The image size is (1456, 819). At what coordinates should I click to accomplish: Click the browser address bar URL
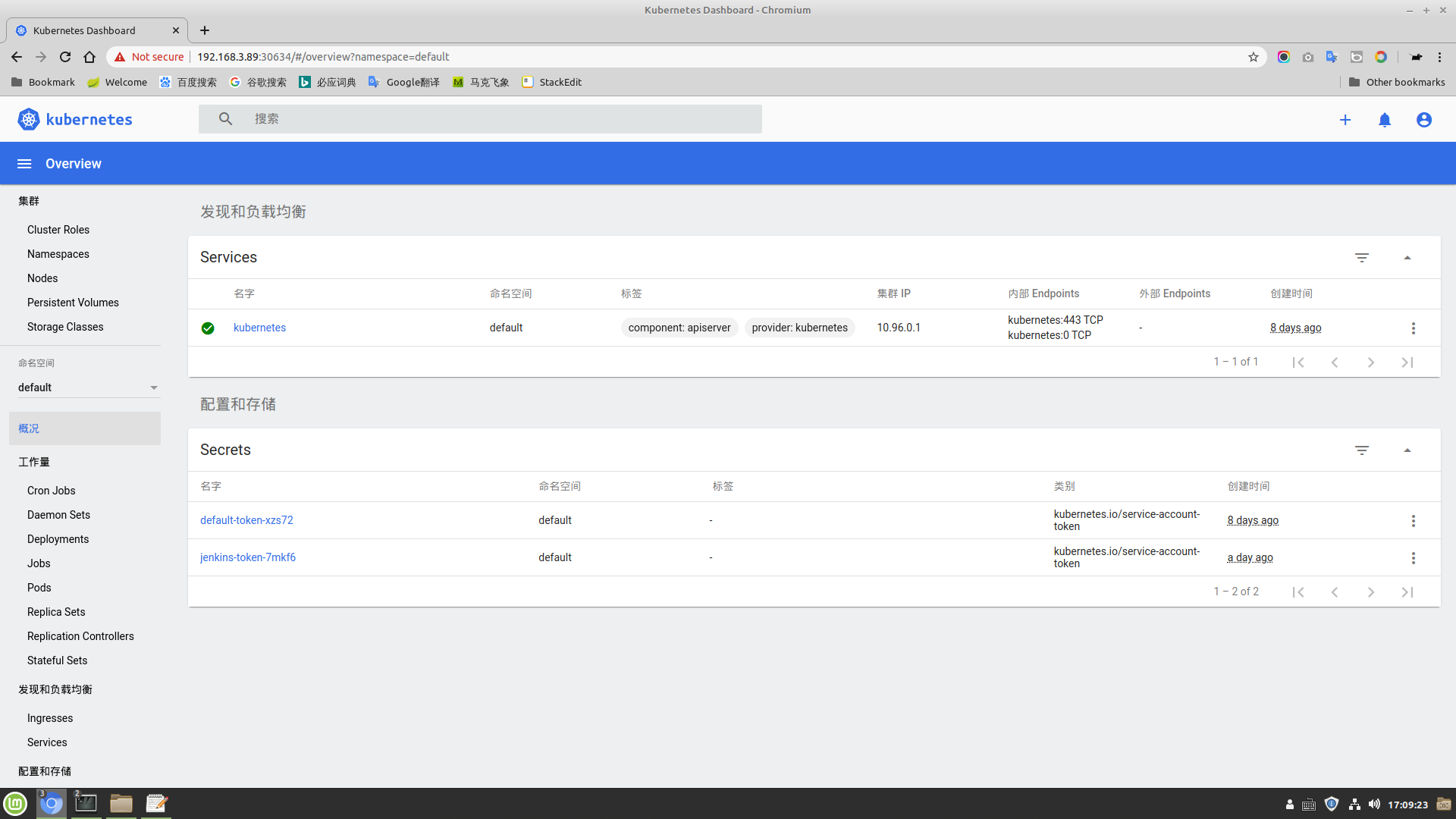(323, 57)
